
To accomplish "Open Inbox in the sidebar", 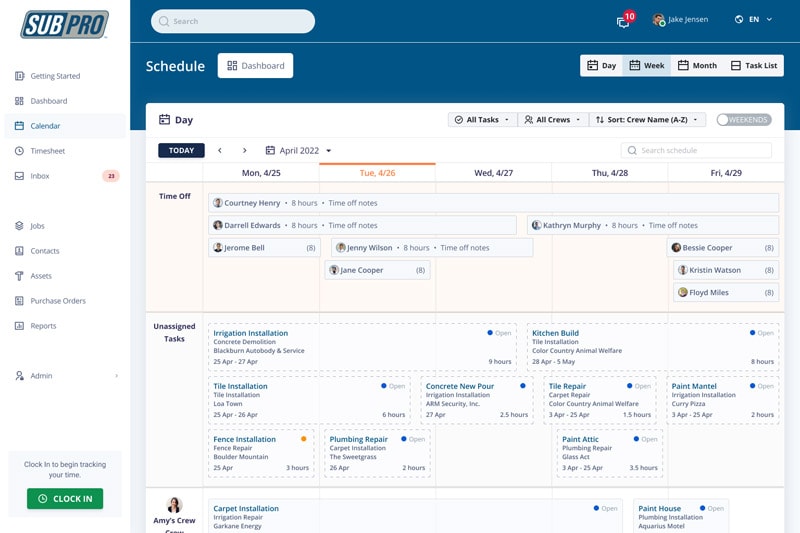I will pyautogui.click(x=39, y=176).
